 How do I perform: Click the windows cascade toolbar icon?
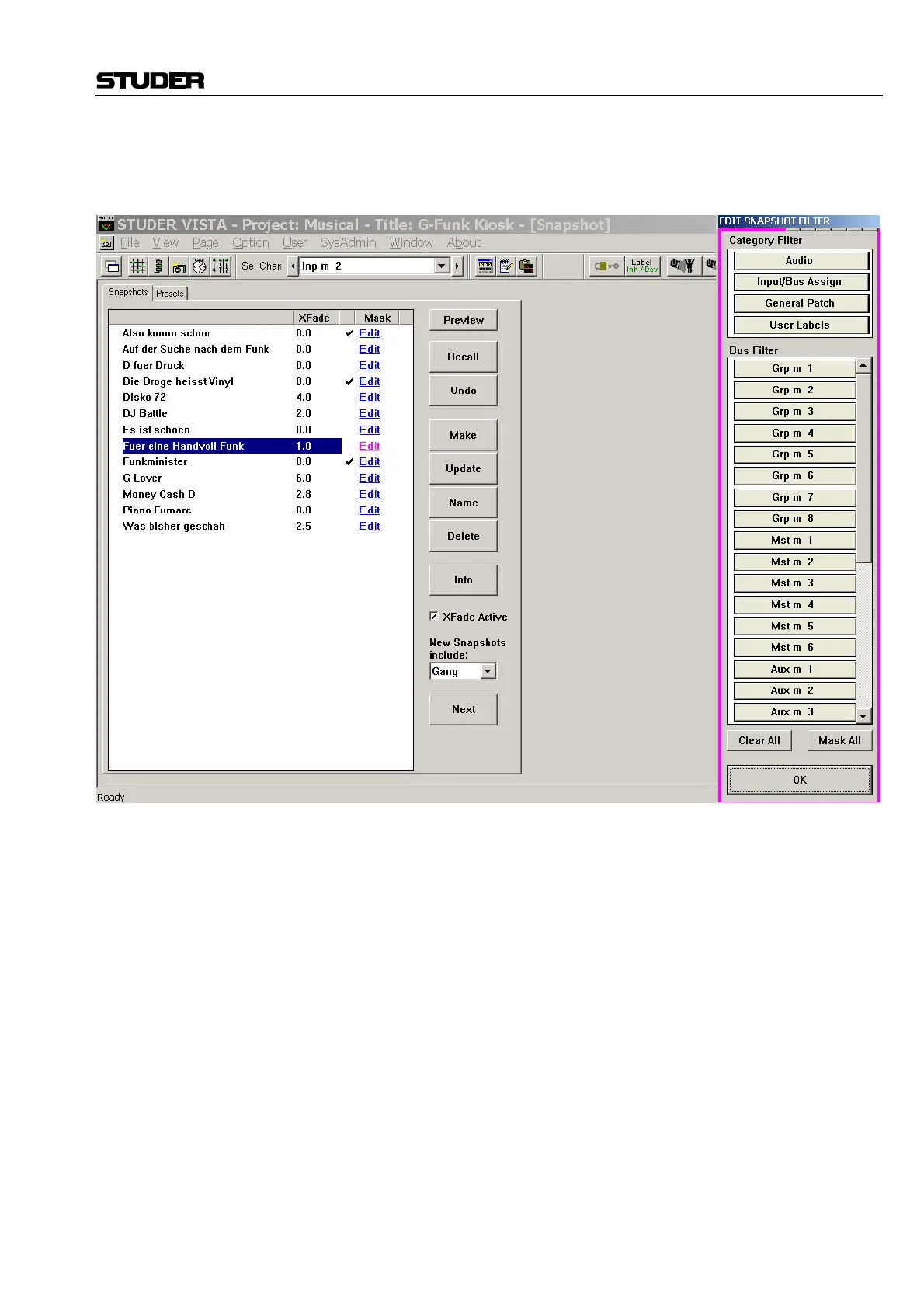tap(113, 266)
